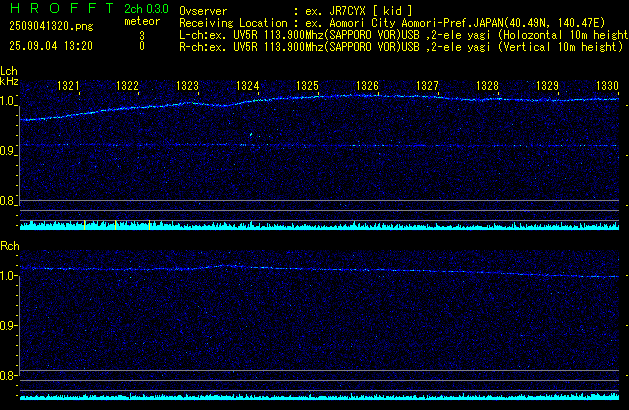Jump to the 1322 time tick
Viewport: 629px width, 410px height.
coord(127,86)
